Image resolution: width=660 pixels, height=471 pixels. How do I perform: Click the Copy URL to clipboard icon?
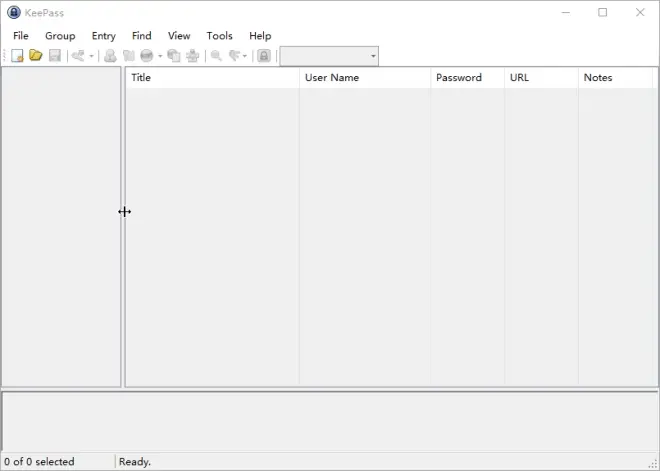point(174,56)
